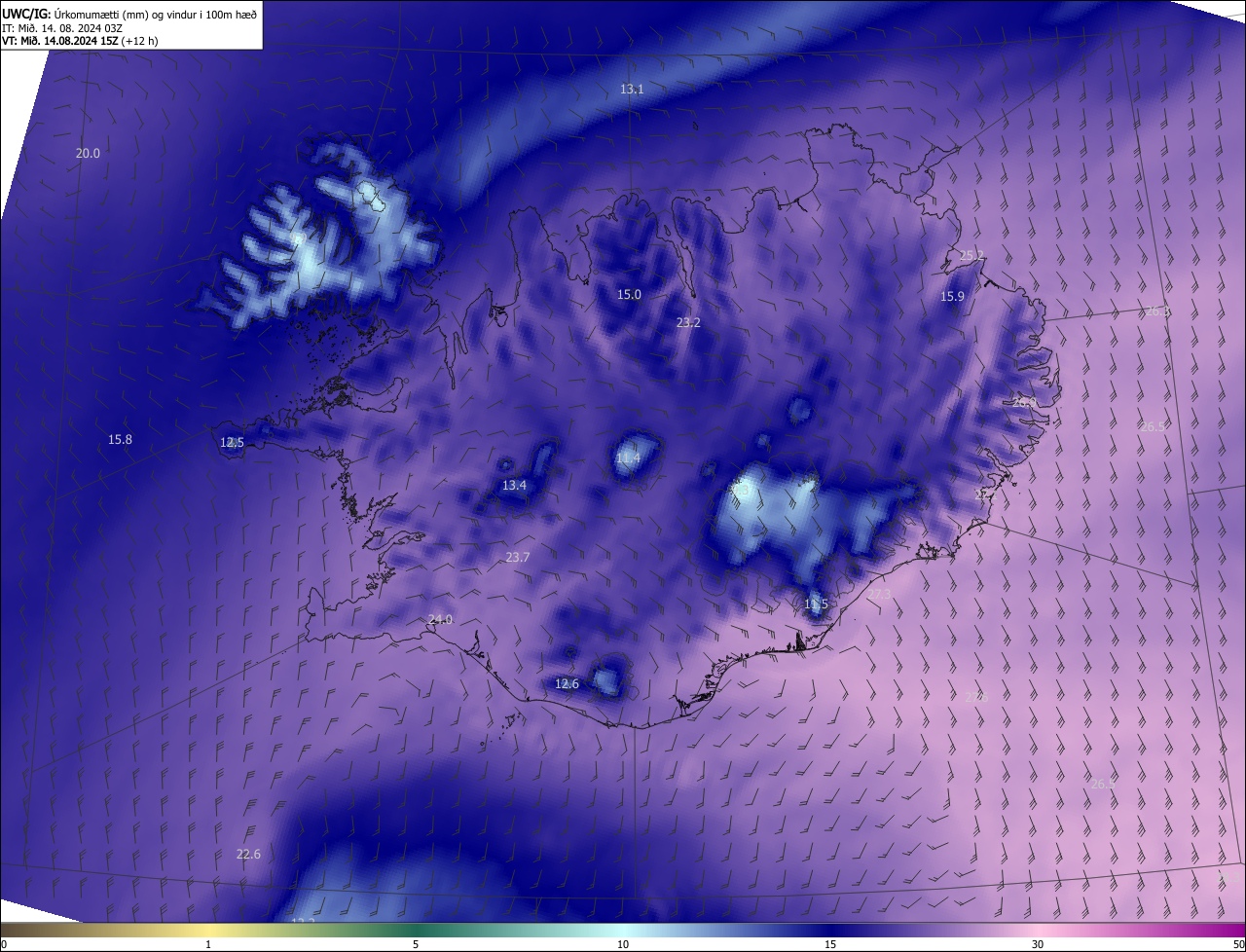The height and width of the screenshot is (952, 1246).
Task: Click the 50 tick label on the color scale
Action: pos(1238,944)
